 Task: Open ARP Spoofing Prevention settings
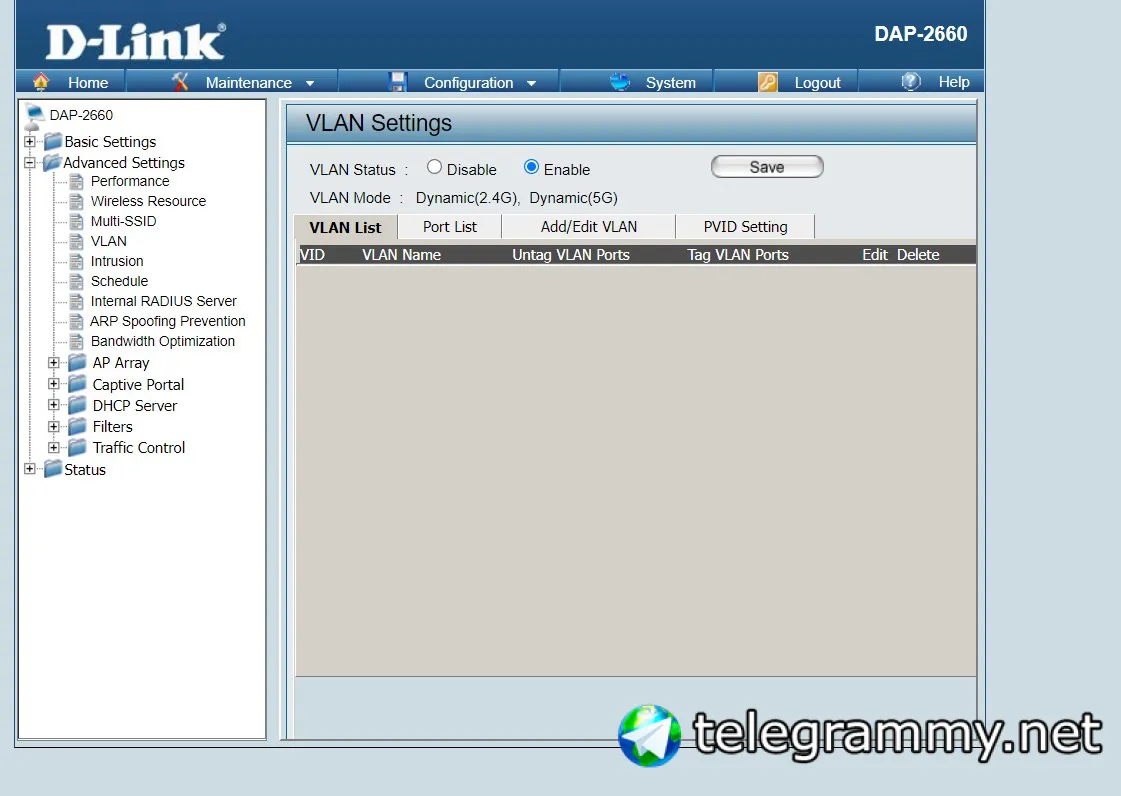[x=167, y=322]
